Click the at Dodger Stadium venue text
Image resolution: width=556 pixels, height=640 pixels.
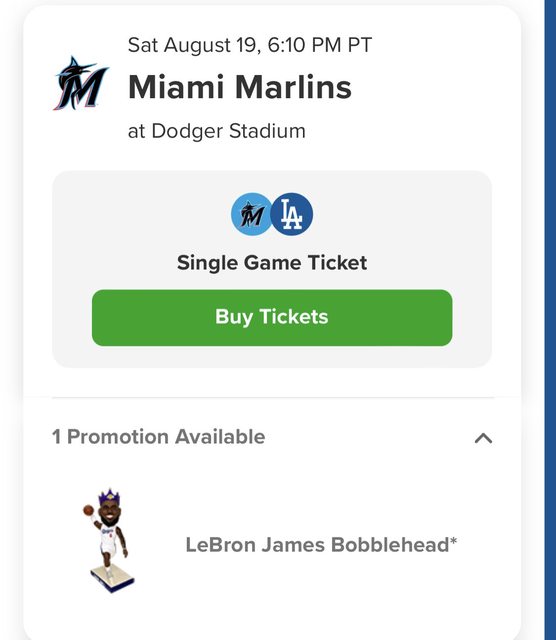(x=217, y=131)
